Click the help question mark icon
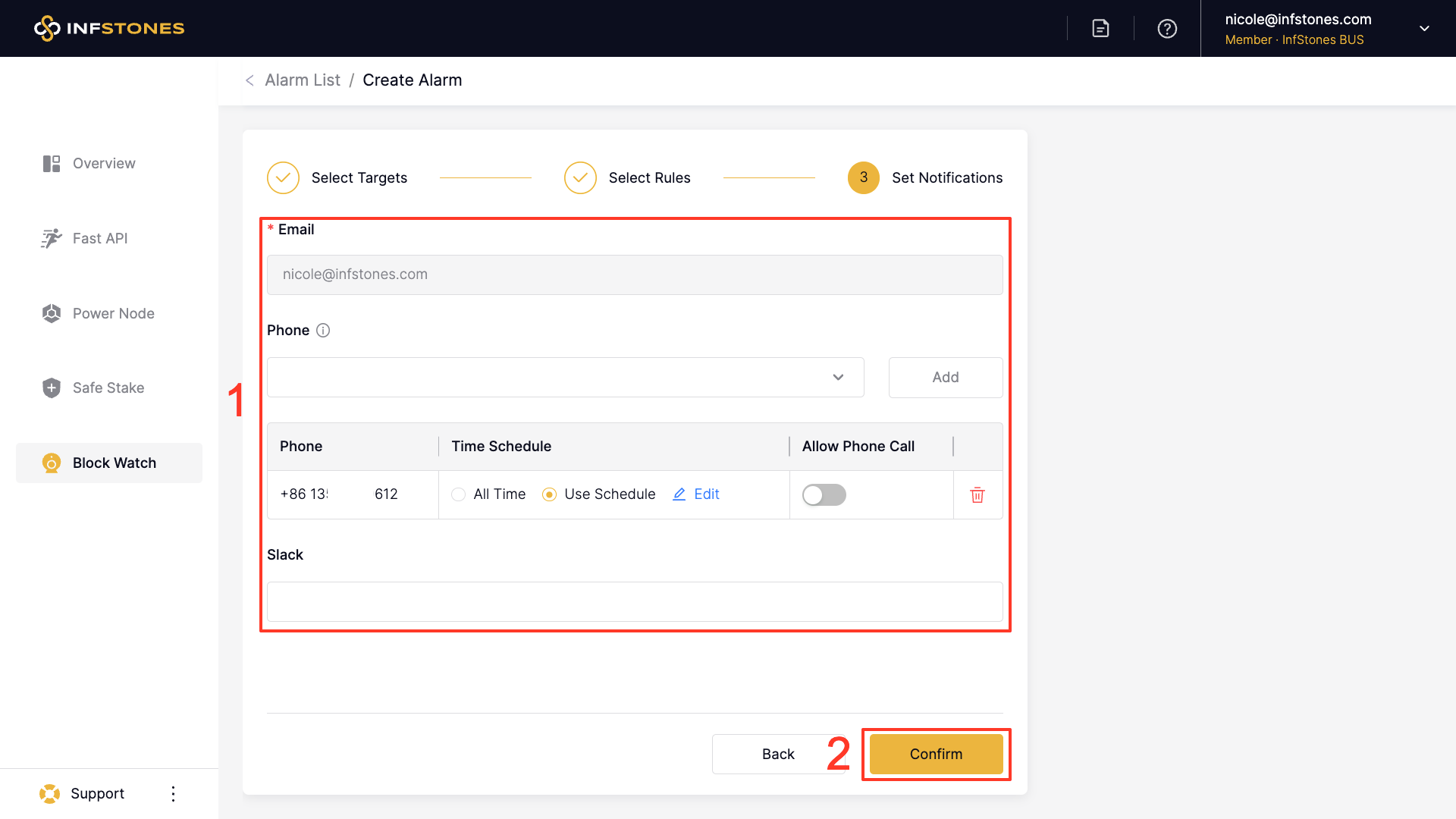1456x819 pixels. pyautogui.click(x=1167, y=28)
